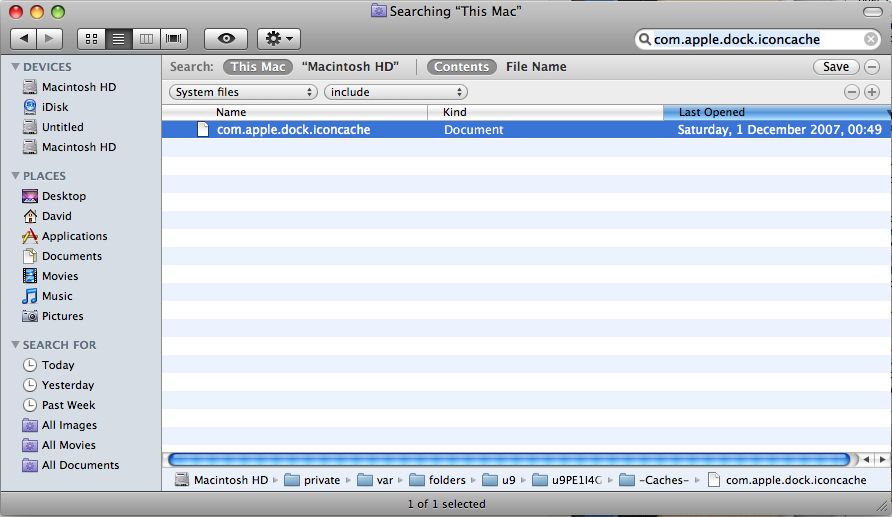Set search scope to "Macintosh HD"
Viewport: 892px width, 517px height.
pos(350,67)
